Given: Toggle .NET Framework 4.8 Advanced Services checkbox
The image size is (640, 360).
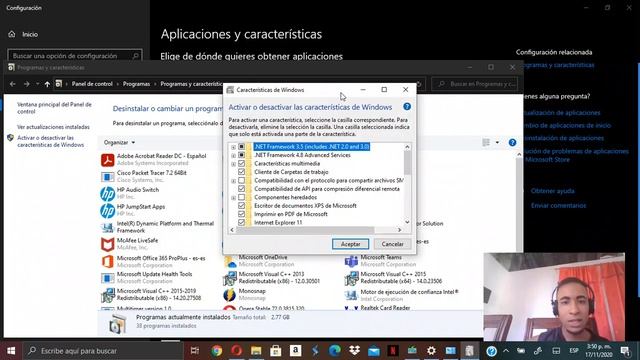Looking at the screenshot, I should 242,155.
